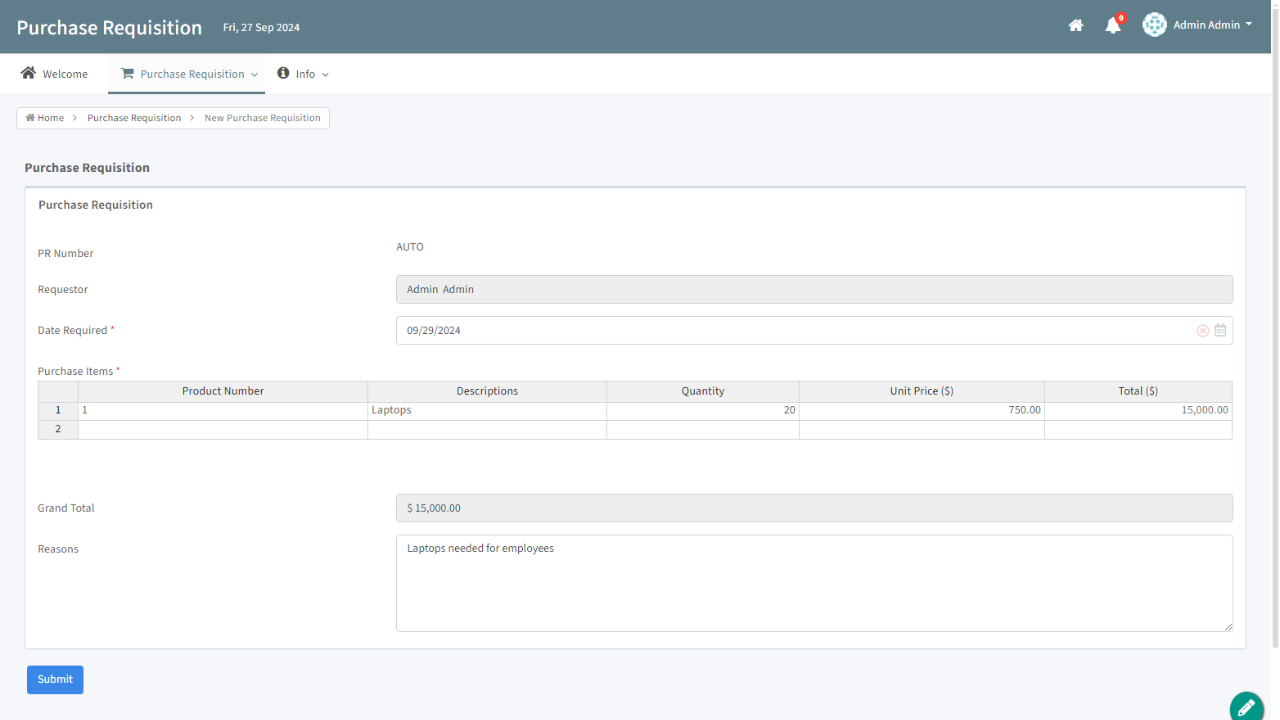Image resolution: width=1280 pixels, height=720 pixels.
Task: Open the calendar date picker
Action: 1220,331
